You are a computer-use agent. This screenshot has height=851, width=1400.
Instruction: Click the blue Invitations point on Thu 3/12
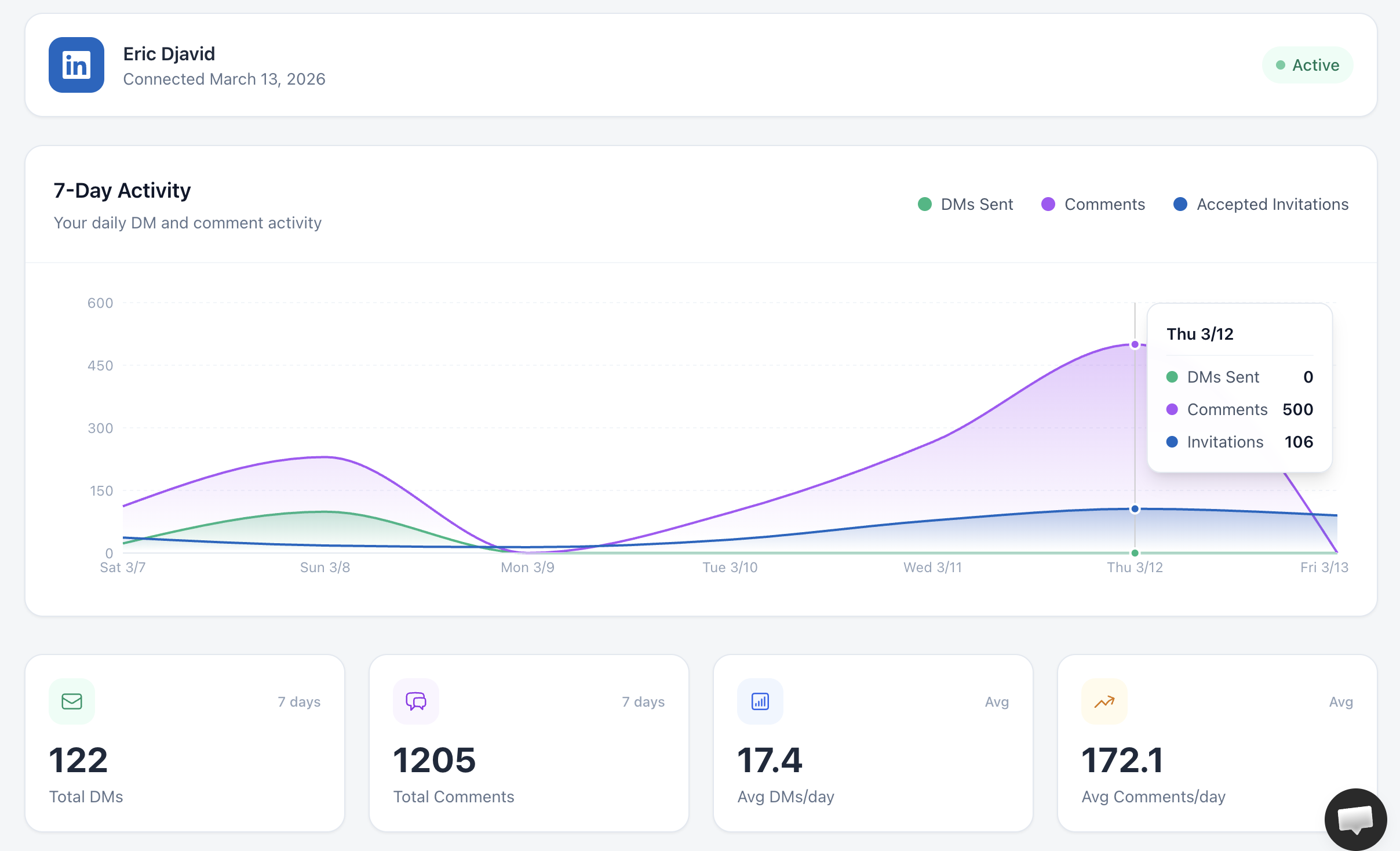(x=1135, y=509)
